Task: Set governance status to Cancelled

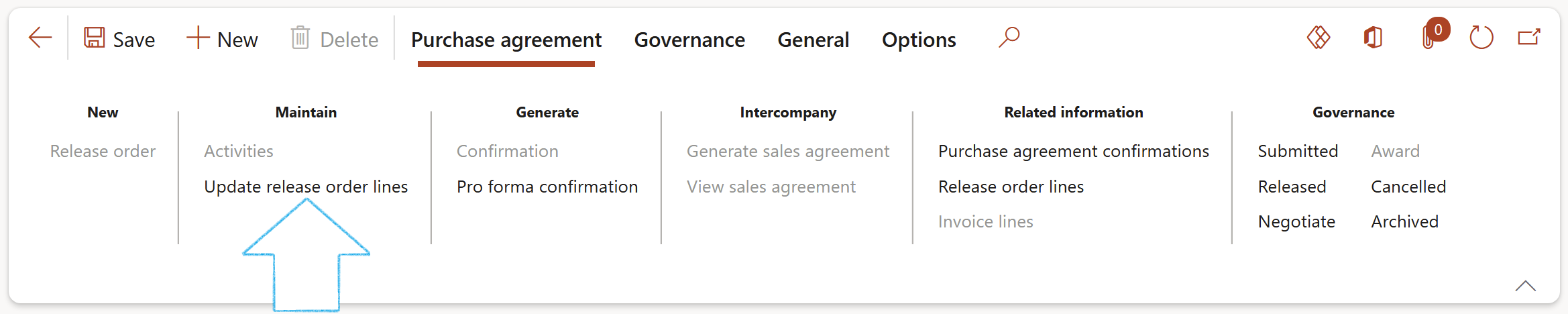Action: 1408,187
